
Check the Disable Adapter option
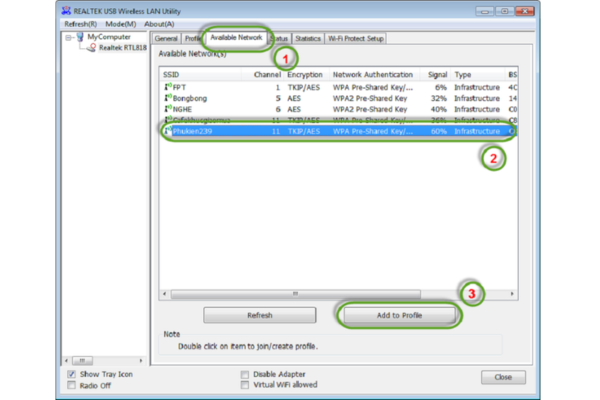pyautogui.click(x=245, y=374)
